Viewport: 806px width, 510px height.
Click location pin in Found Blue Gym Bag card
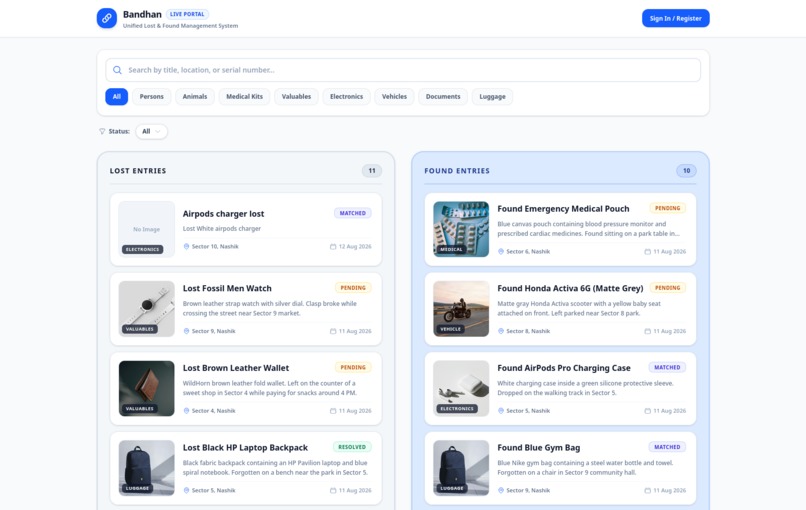point(501,490)
